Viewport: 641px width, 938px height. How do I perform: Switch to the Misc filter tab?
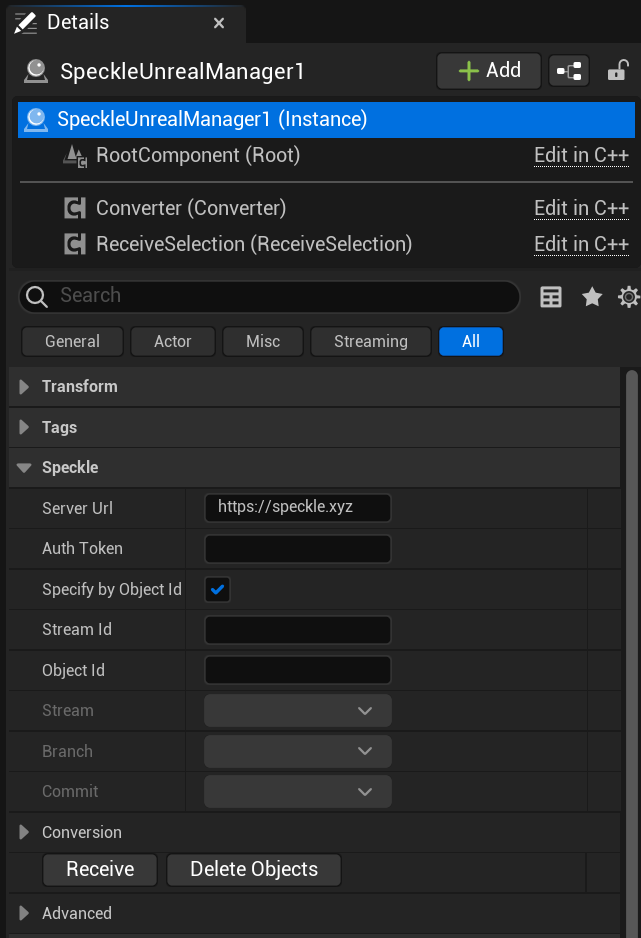pyautogui.click(x=263, y=342)
